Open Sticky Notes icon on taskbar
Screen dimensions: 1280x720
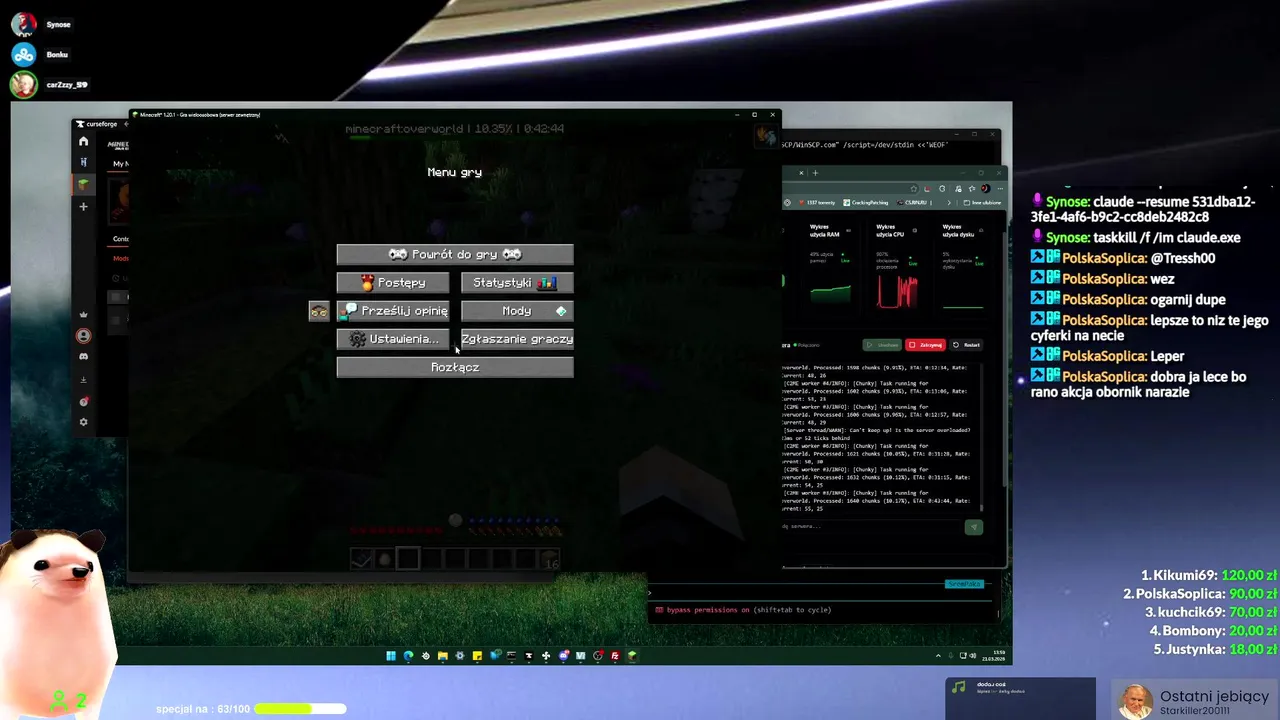coord(477,656)
